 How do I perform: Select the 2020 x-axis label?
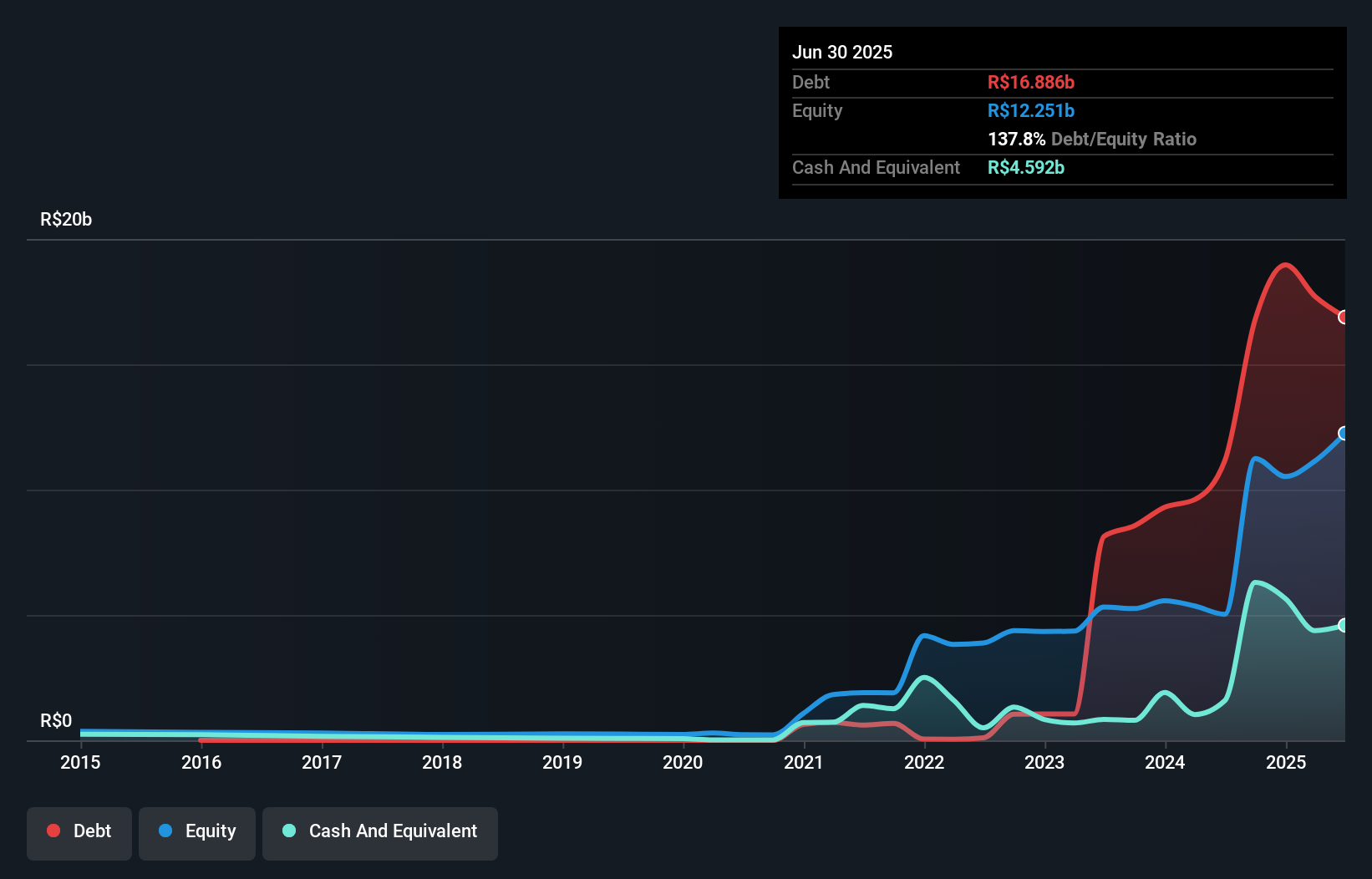pyautogui.click(x=683, y=762)
